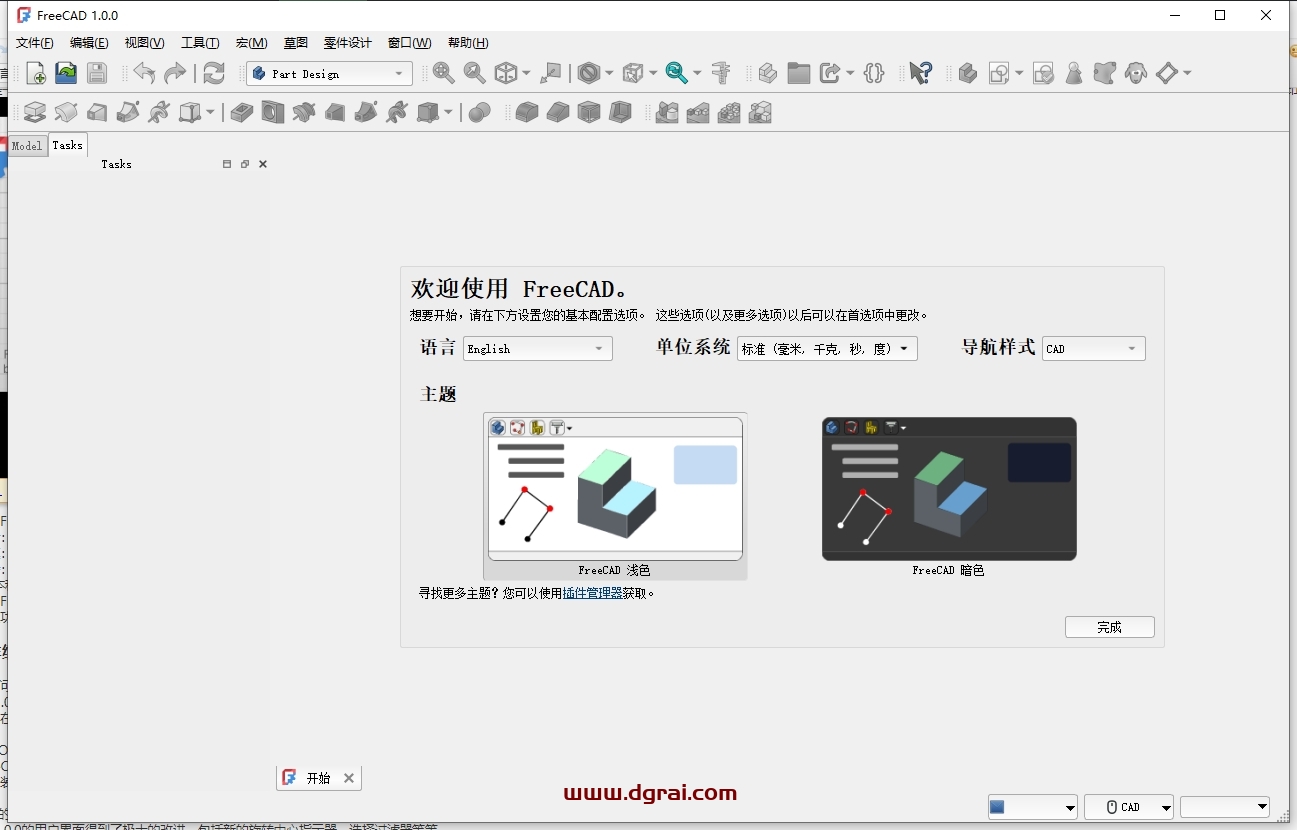Open the 工具(T) menu
The image size is (1297, 830).
pos(200,43)
